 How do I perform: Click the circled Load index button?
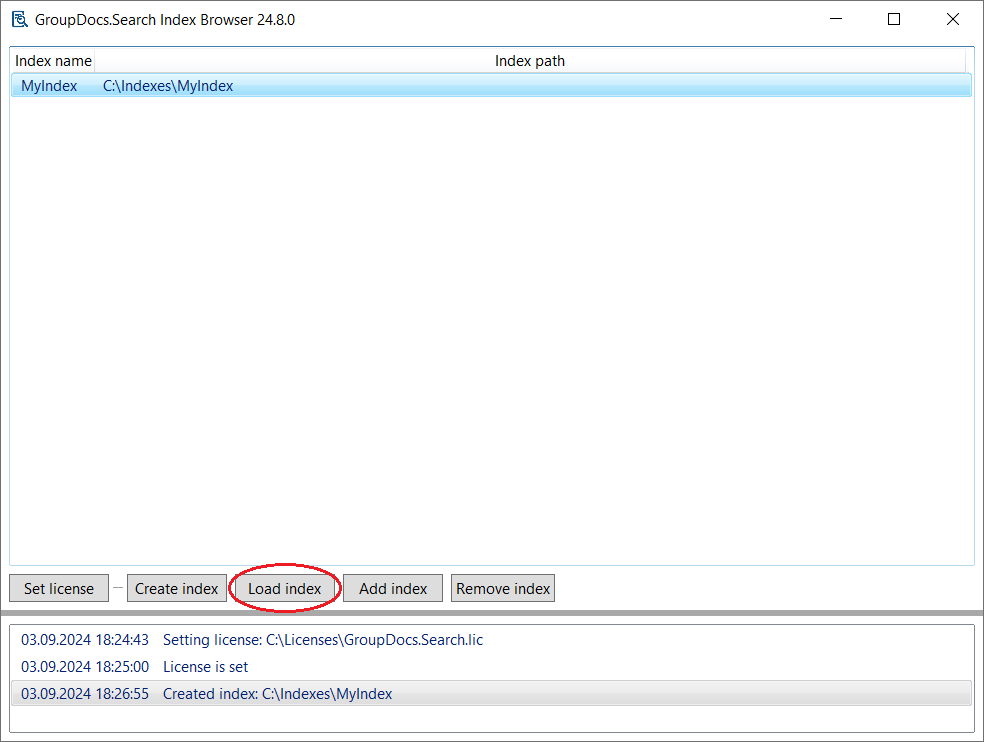coord(285,589)
